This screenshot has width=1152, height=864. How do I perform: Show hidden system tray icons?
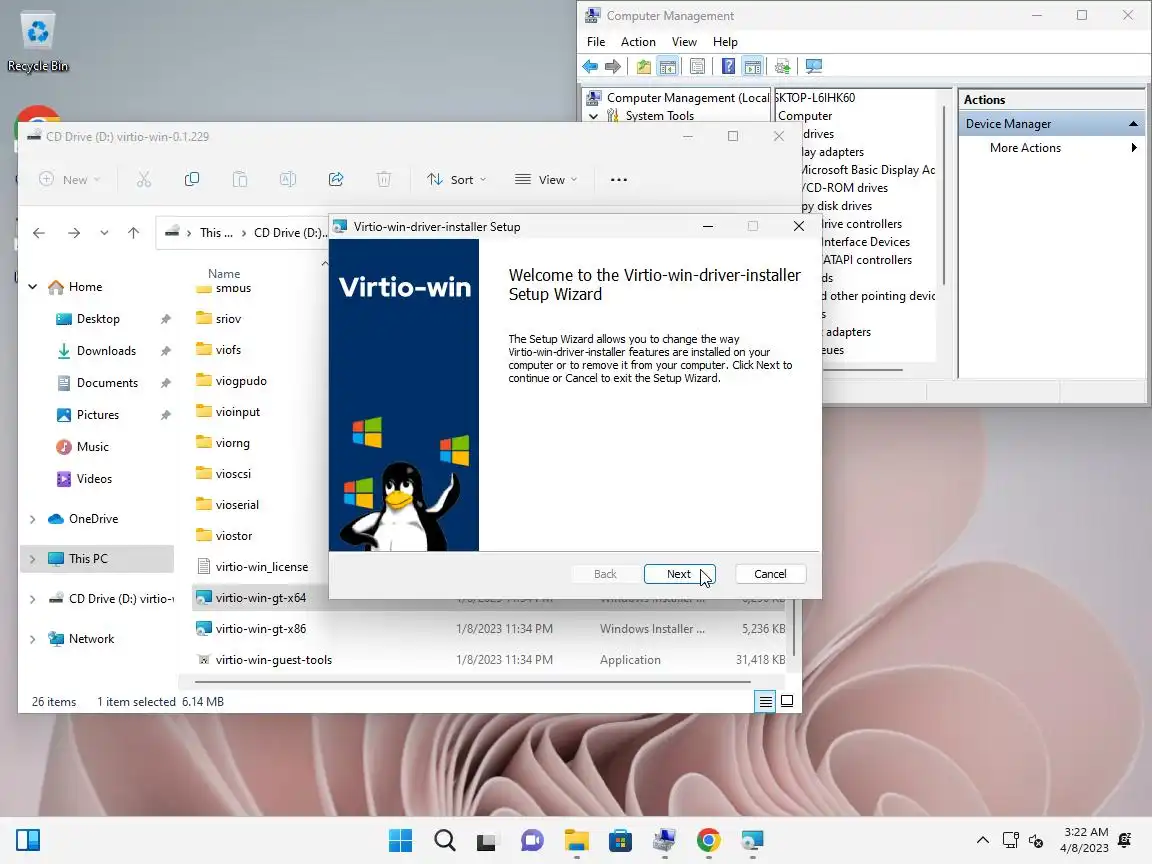pyautogui.click(x=982, y=840)
